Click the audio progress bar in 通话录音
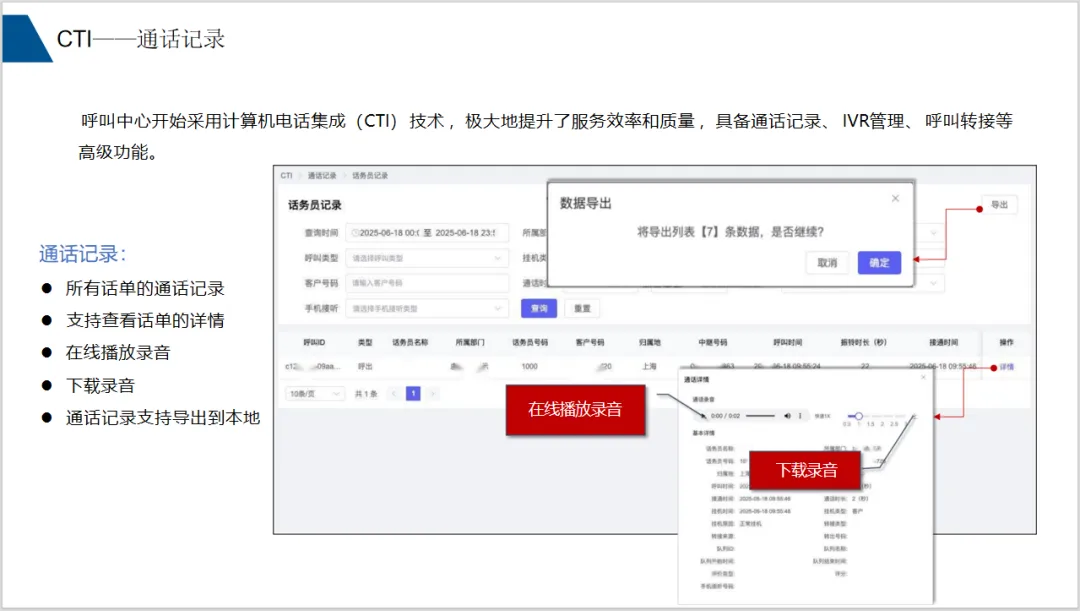 pos(760,416)
